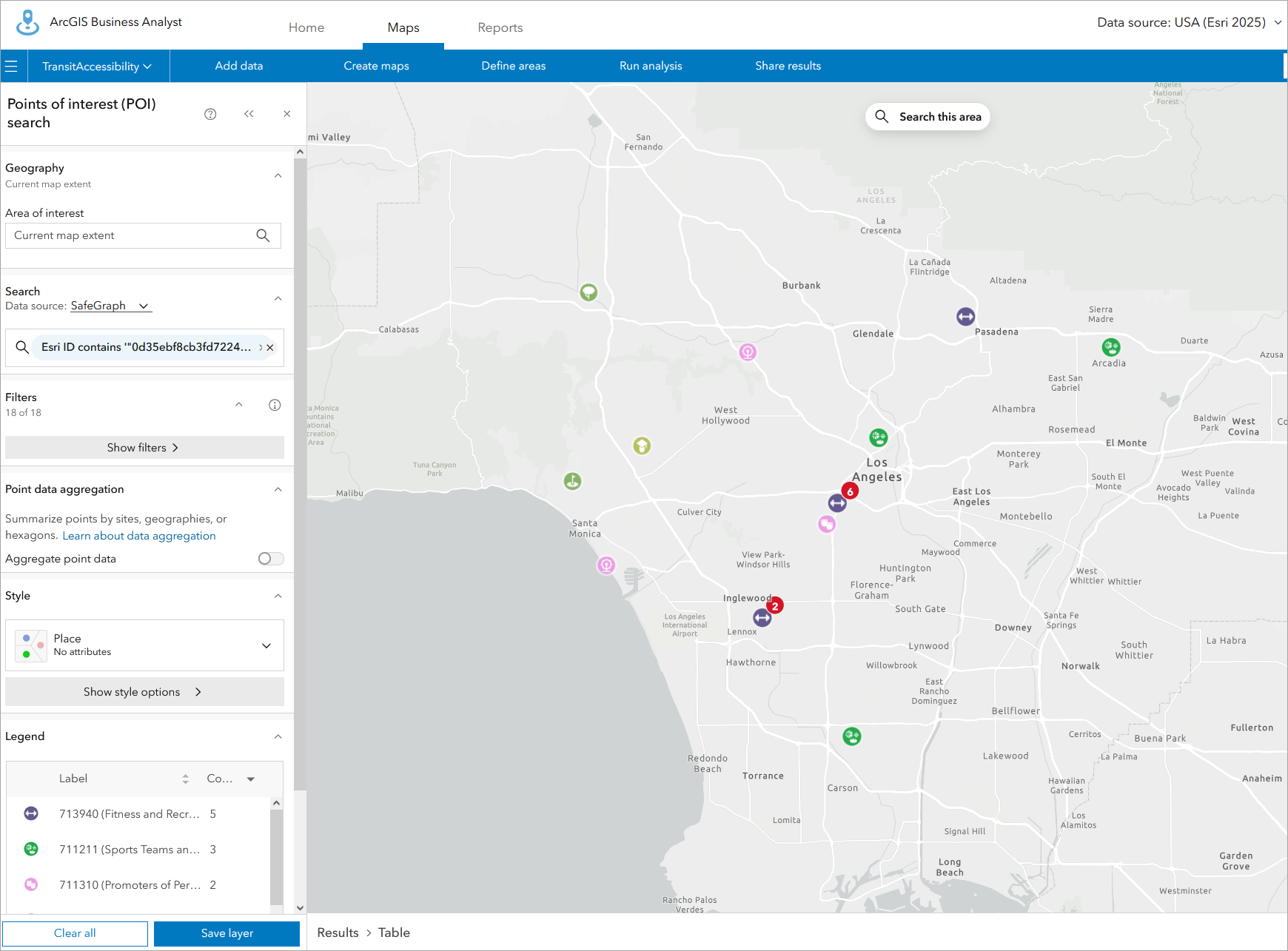The width and height of the screenshot is (1288, 951).
Task: Close the Points of interest search panel
Action: pyautogui.click(x=287, y=113)
